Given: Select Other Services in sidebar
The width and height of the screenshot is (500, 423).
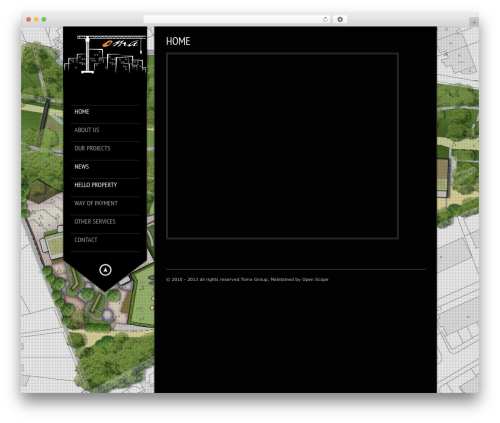Looking at the screenshot, I should point(95,222).
